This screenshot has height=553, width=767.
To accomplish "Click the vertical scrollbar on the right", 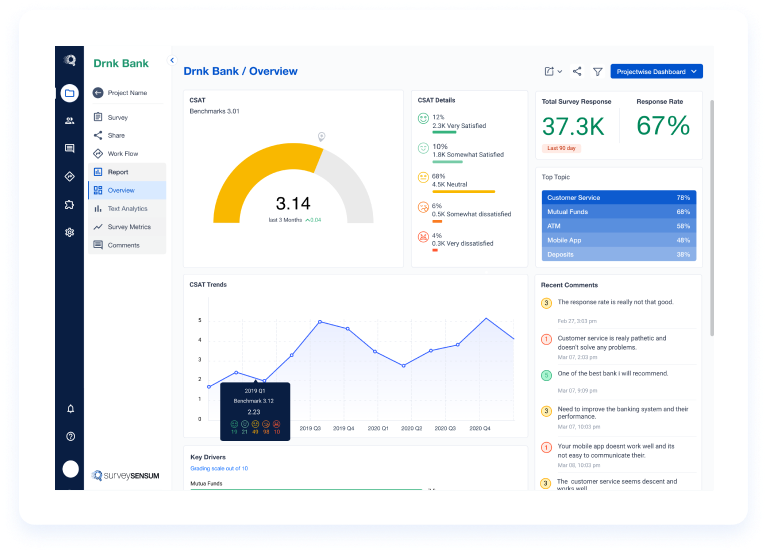I will coord(712,218).
